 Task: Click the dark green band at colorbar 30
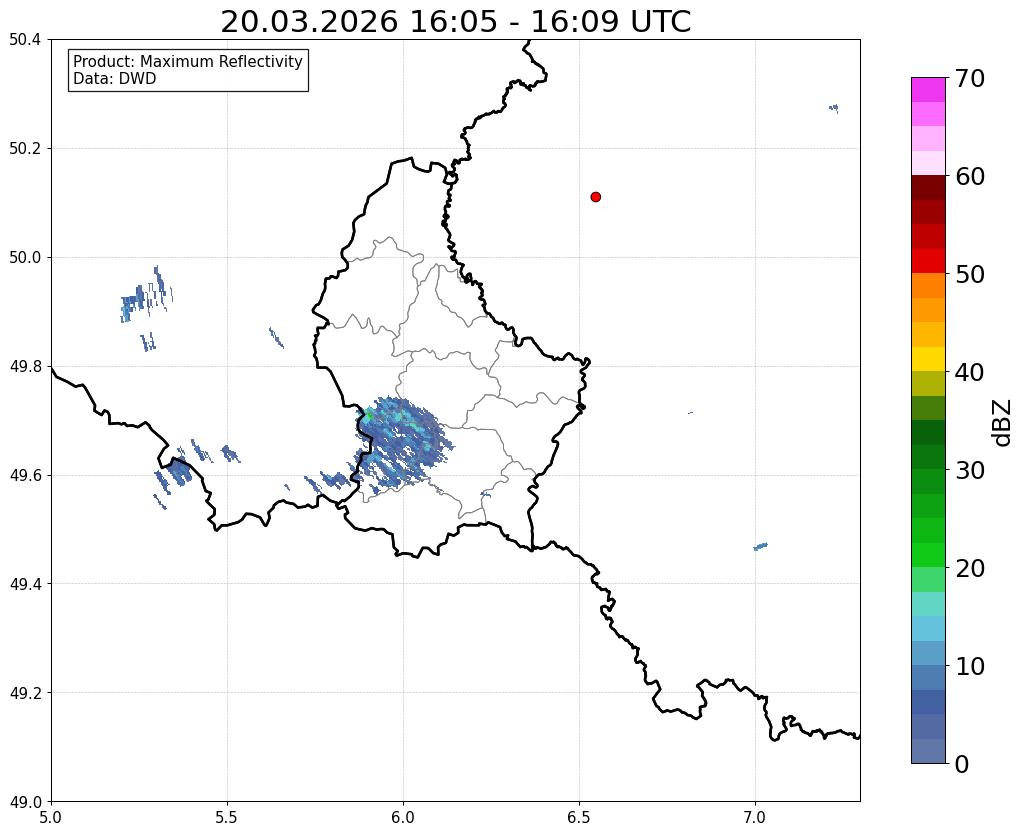(x=928, y=457)
